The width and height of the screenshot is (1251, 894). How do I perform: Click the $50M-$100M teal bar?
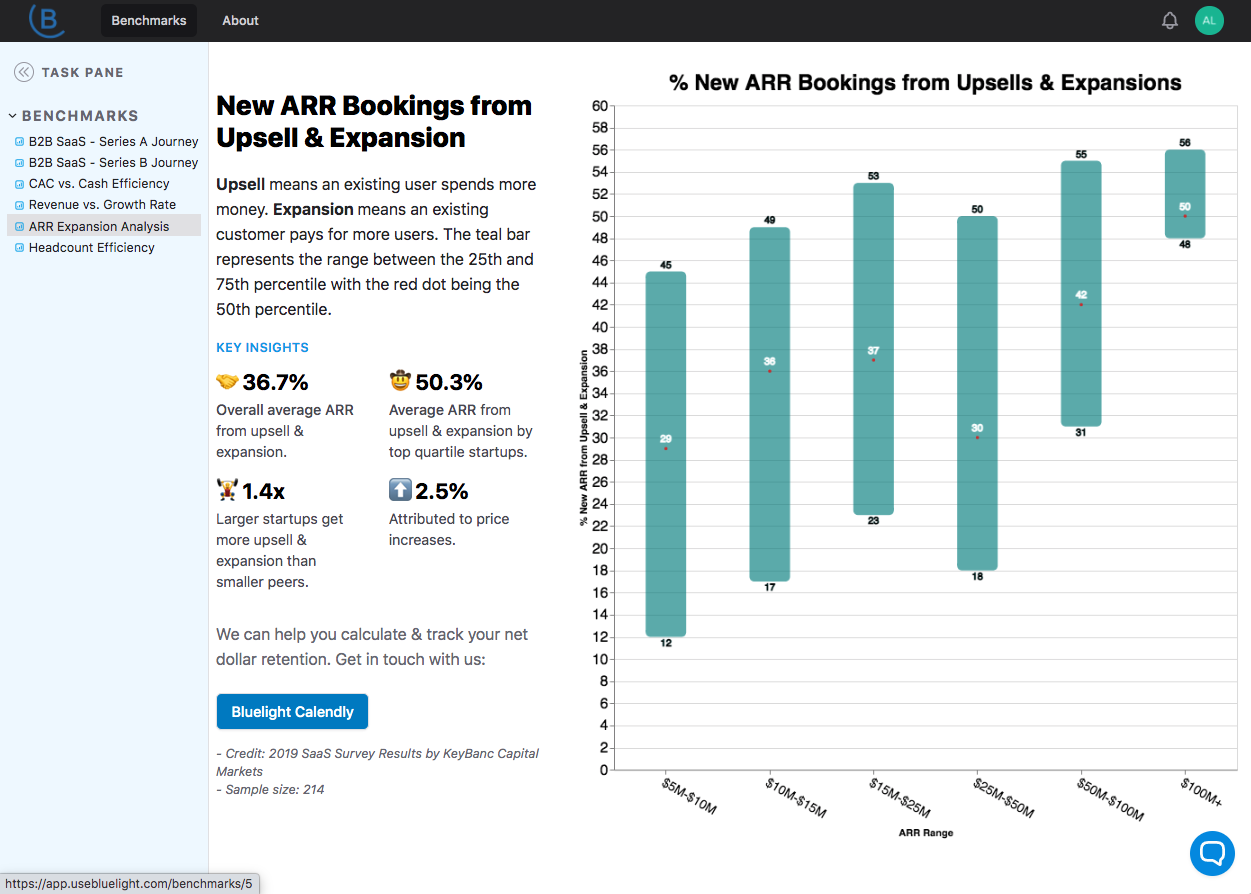pos(1081,294)
